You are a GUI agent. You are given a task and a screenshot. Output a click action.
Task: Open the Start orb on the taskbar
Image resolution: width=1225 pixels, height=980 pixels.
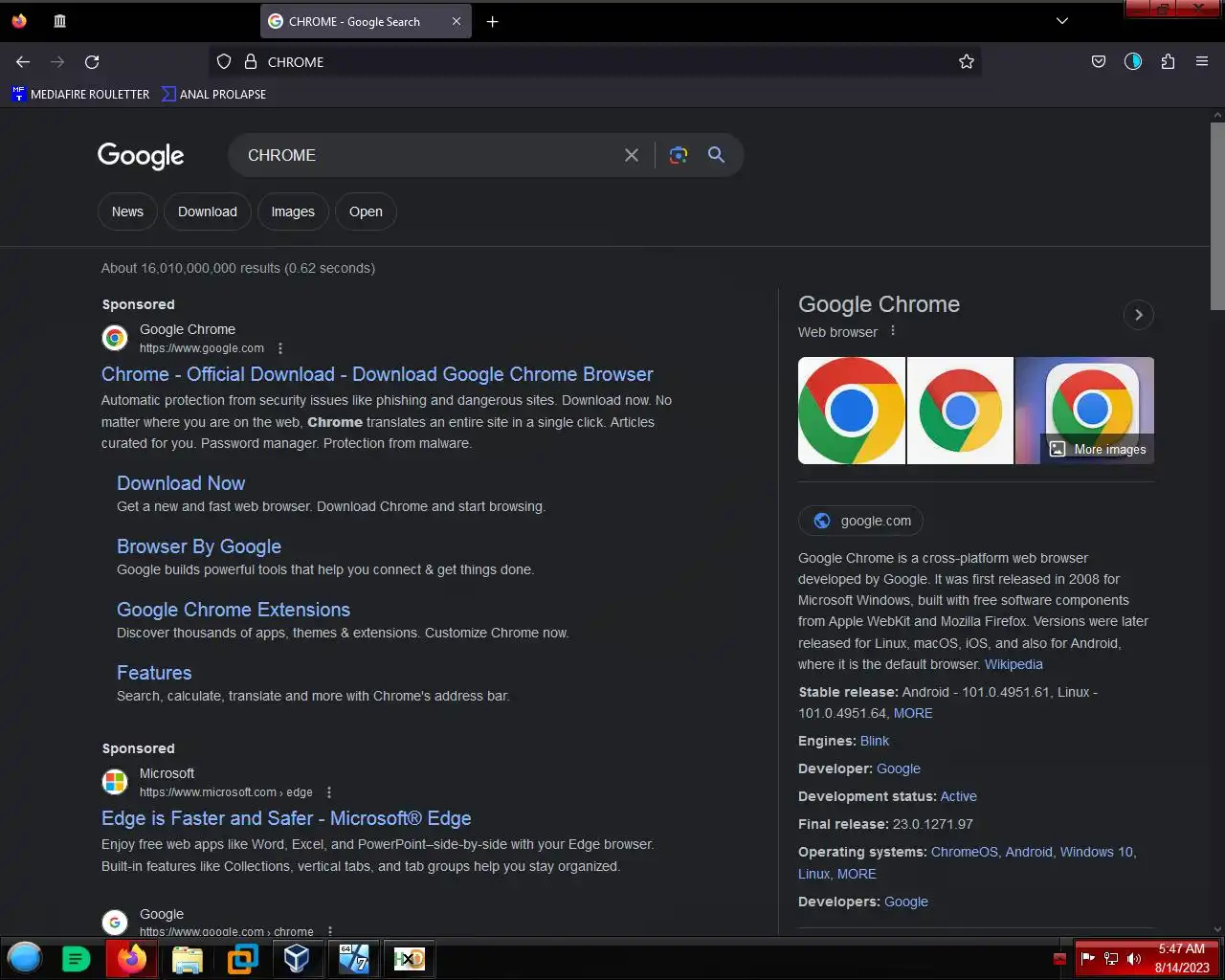coord(25,958)
